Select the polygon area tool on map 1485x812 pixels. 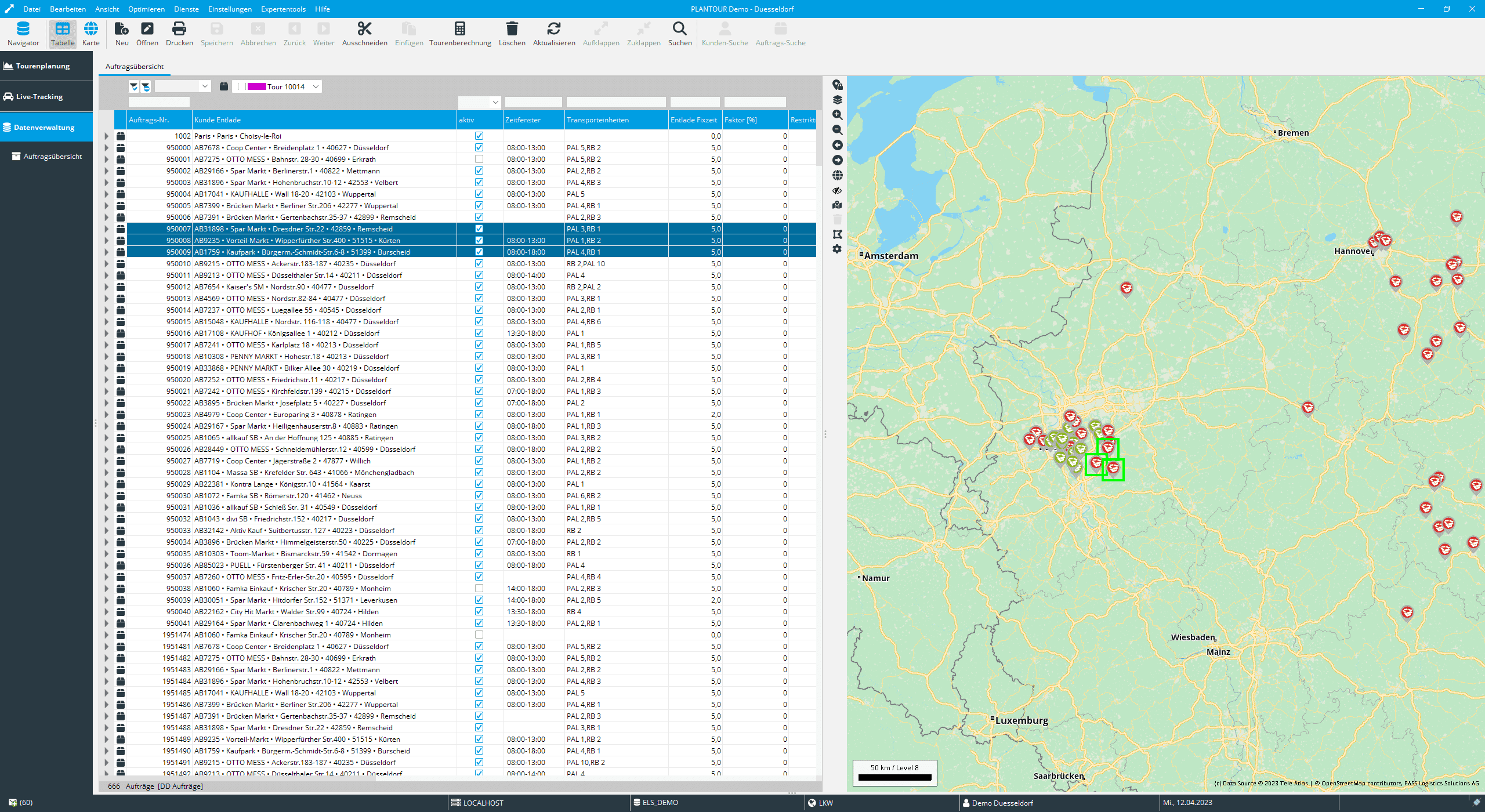837,234
